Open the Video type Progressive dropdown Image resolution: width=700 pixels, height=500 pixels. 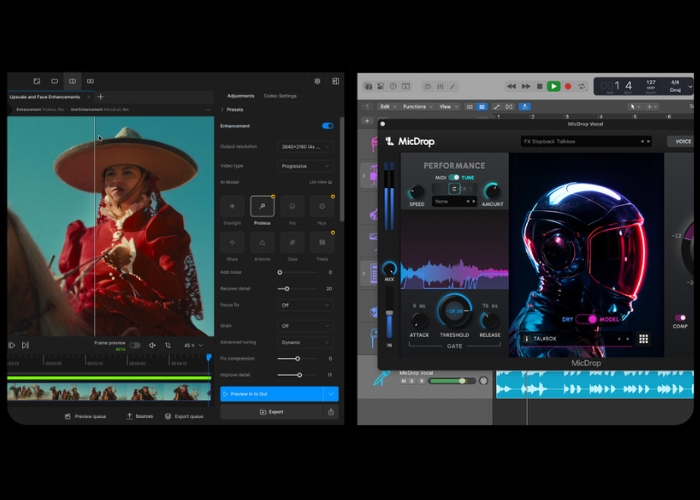pos(305,166)
